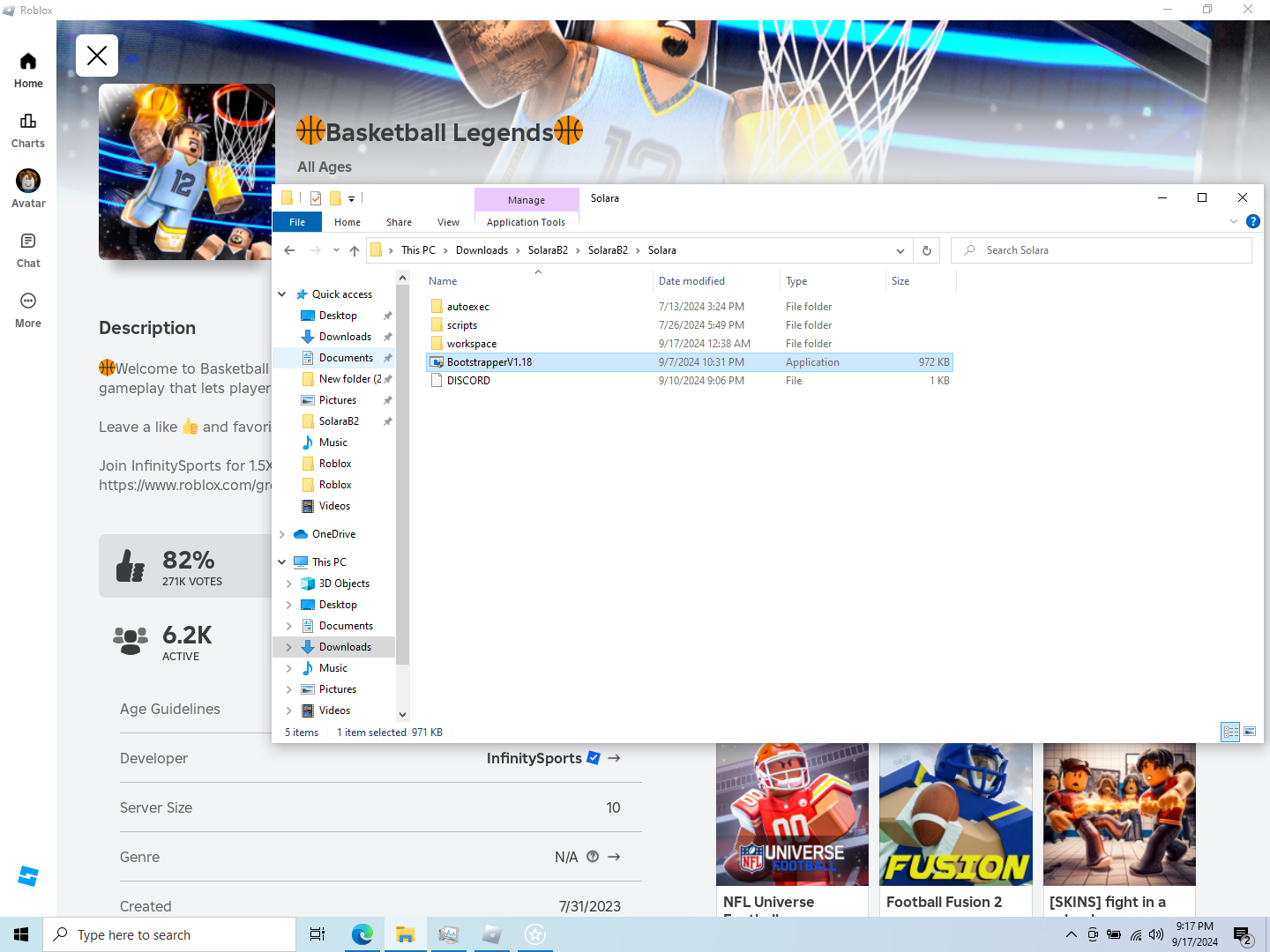This screenshot has height=952, width=1270.
Task: Expand the Explorer ribbon chevron
Action: click(x=1234, y=221)
